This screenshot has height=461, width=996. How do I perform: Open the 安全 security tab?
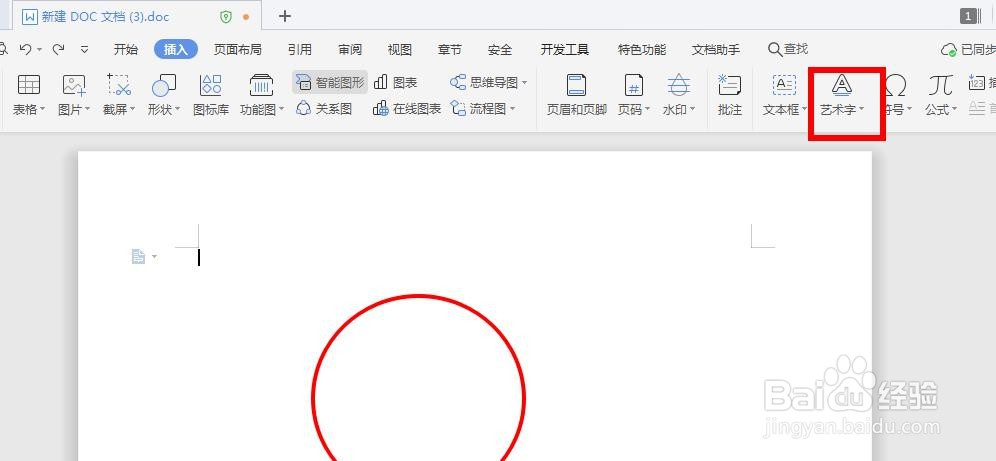coord(500,50)
